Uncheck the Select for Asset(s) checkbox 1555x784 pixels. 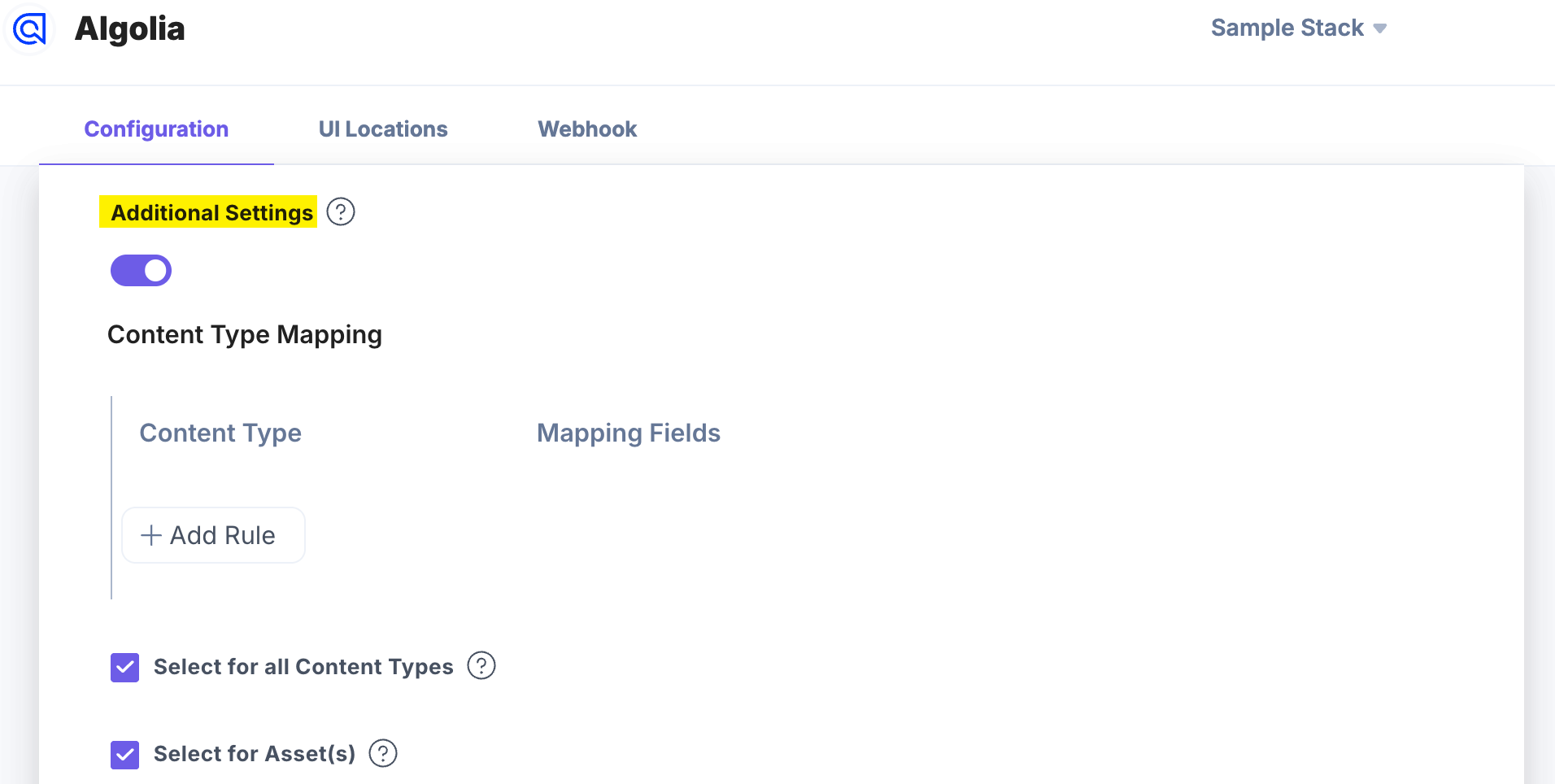[125, 755]
